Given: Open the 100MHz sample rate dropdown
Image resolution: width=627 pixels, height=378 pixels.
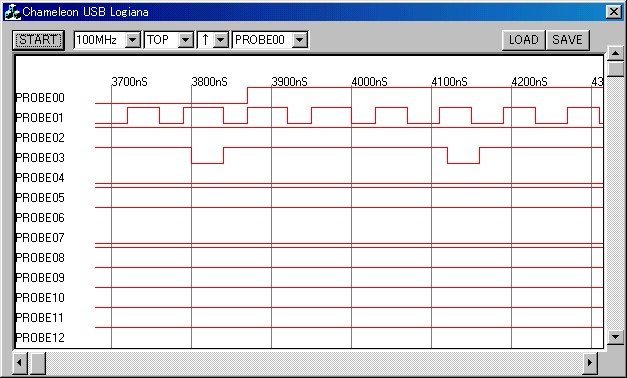Looking at the screenshot, I should click(132, 40).
